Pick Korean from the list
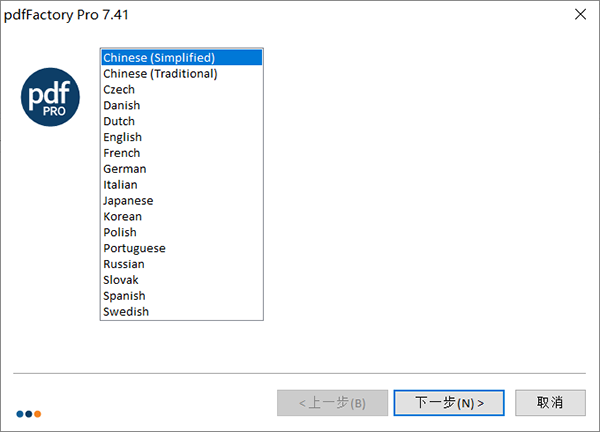This screenshot has height=432, width=600. (182, 217)
